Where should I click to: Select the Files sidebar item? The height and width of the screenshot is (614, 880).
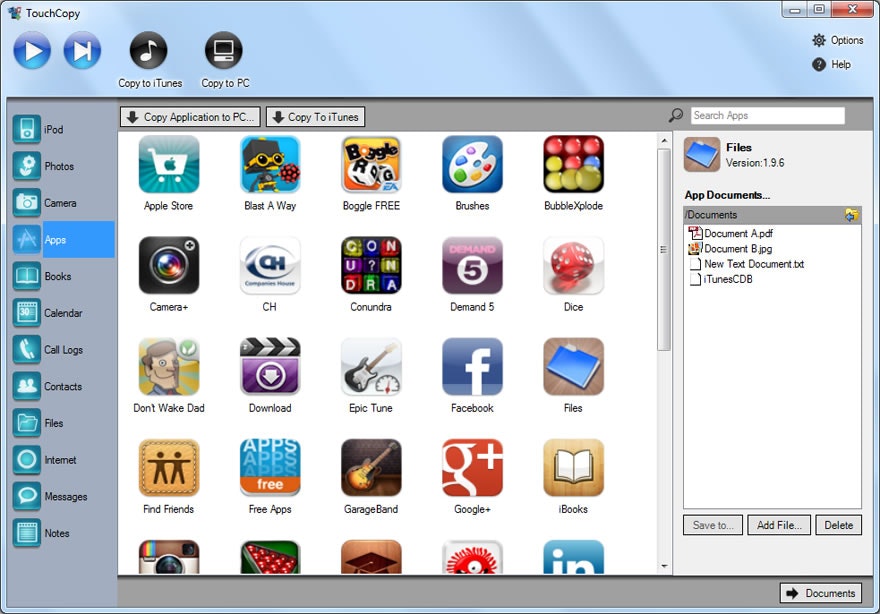[62, 423]
